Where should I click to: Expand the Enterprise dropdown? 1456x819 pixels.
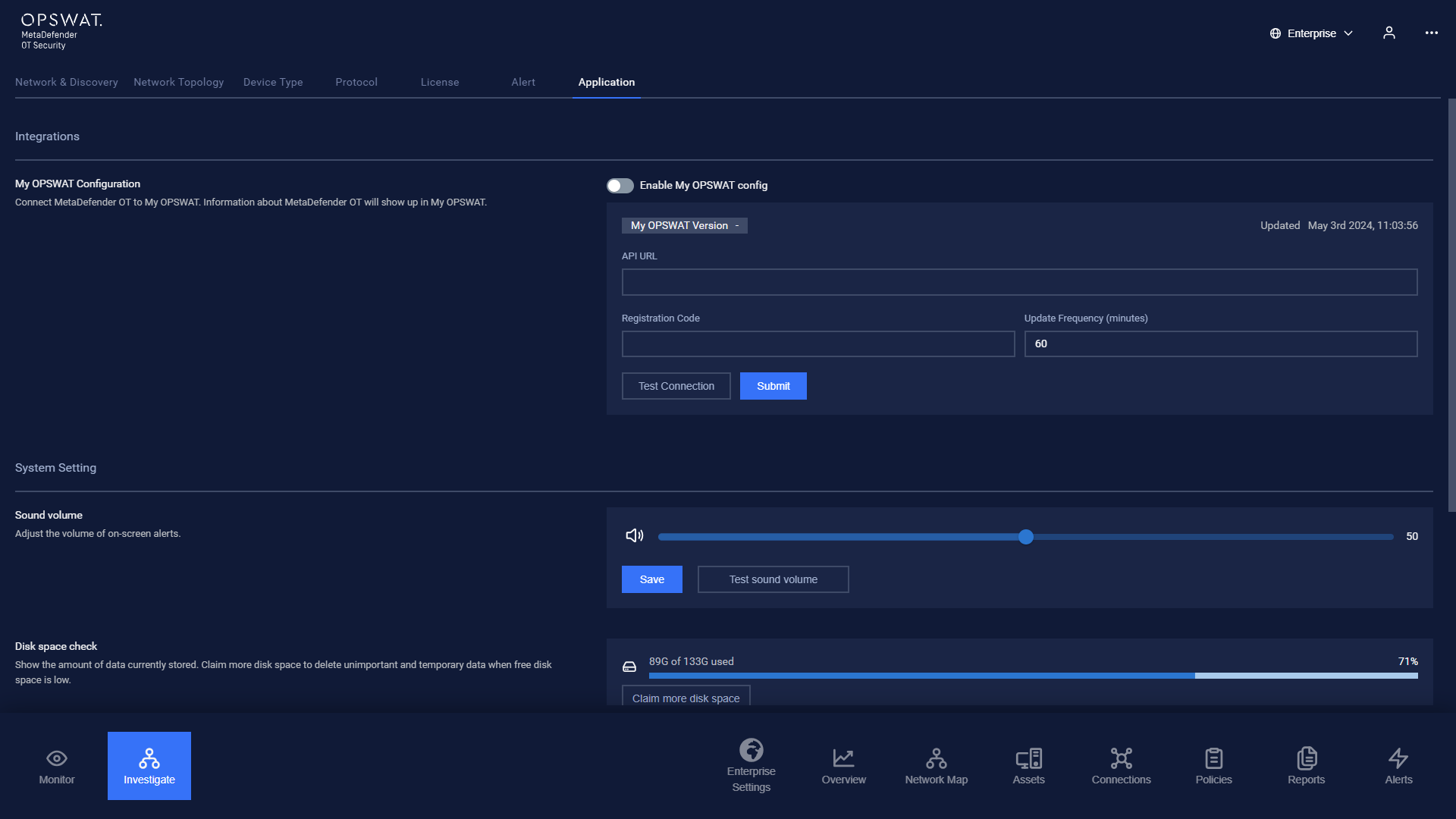coord(1312,33)
